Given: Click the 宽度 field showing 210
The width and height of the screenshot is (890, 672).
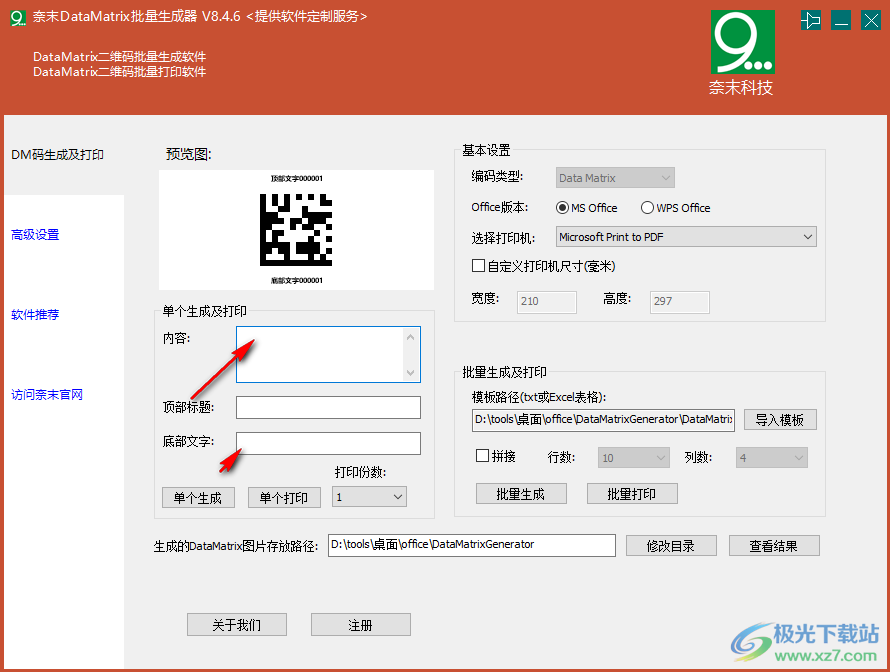Looking at the screenshot, I should 547,301.
